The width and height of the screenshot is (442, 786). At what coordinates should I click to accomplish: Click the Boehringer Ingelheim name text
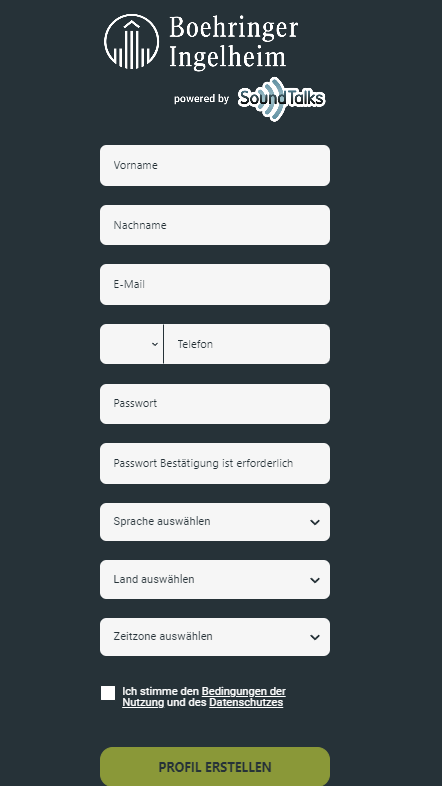[234, 42]
